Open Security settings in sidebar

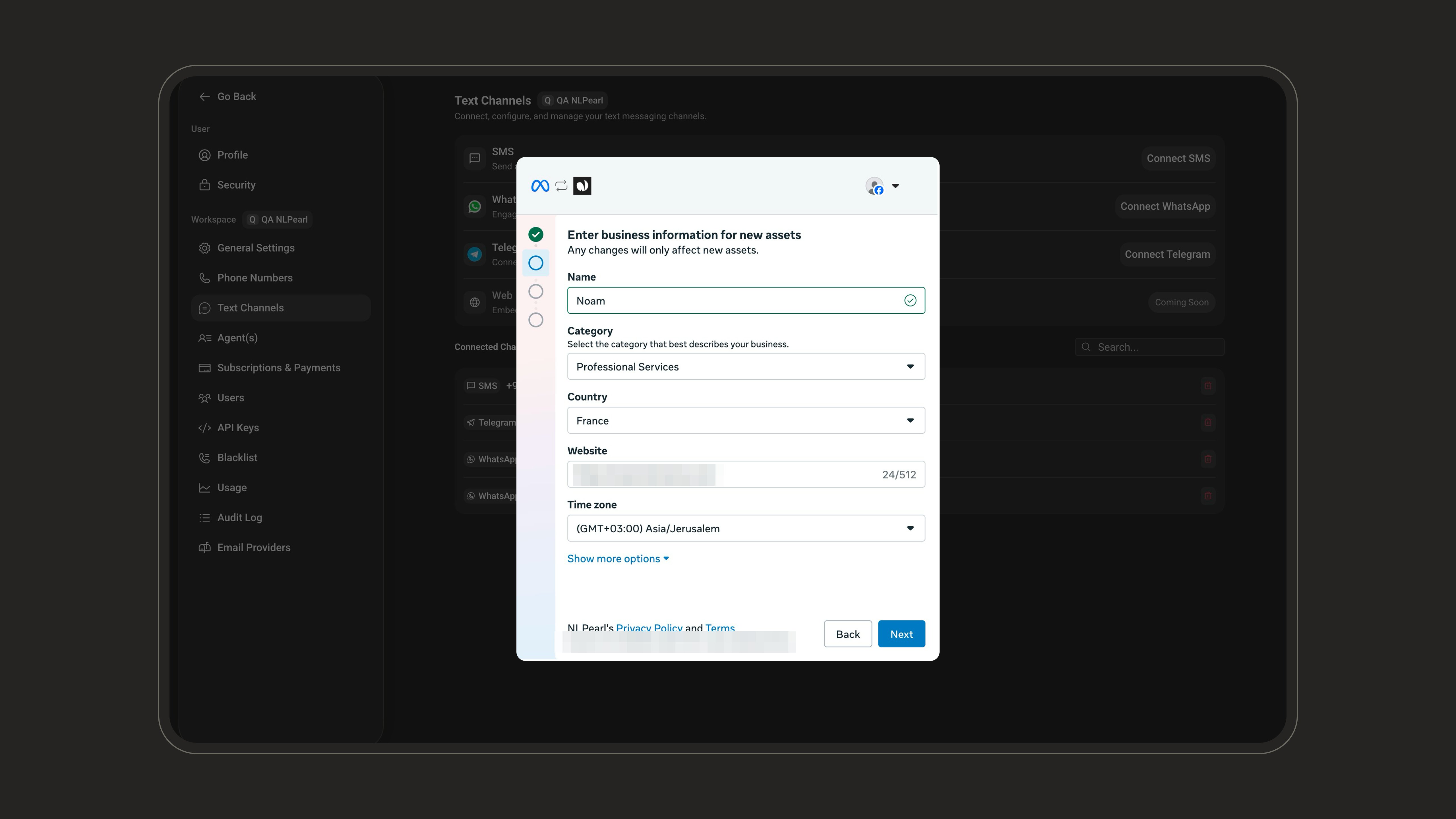(280, 185)
